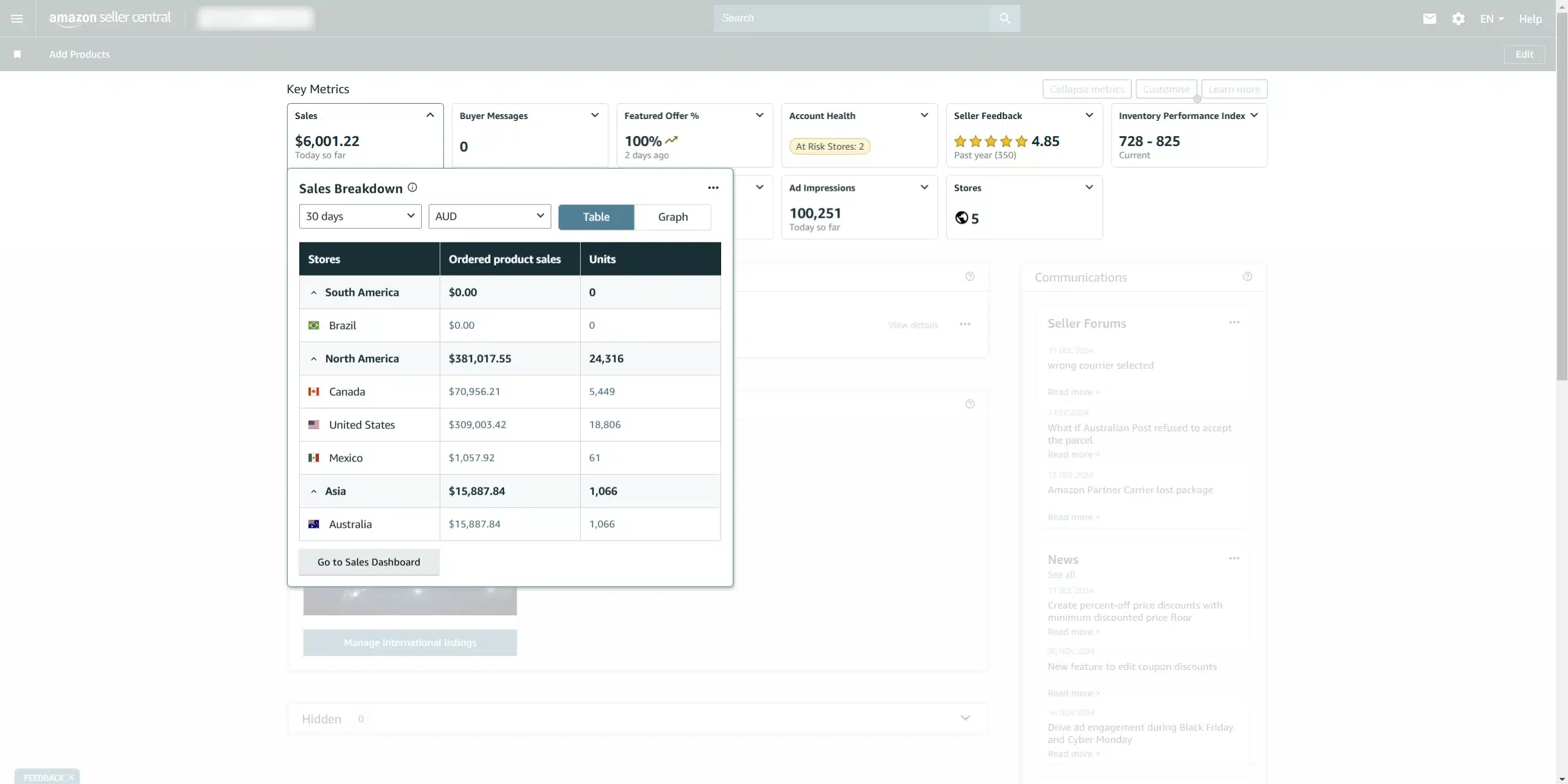Viewport: 1568px width, 784px height.
Task: Click the search magnifier icon
Action: [x=1004, y=18]
